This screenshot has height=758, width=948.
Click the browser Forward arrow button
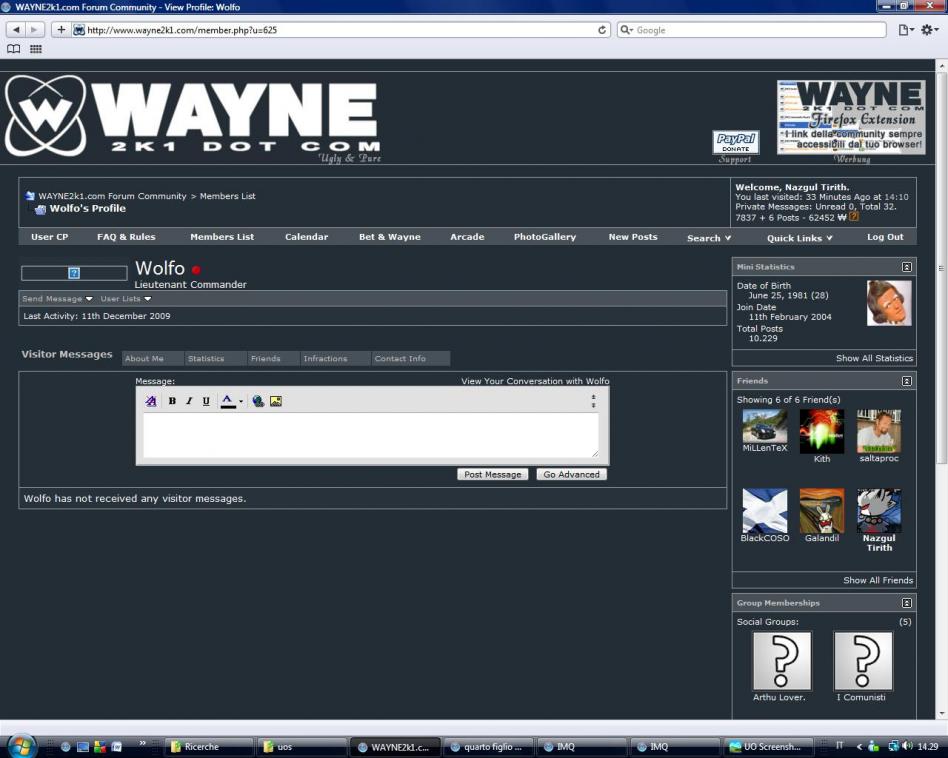point(34,30)
